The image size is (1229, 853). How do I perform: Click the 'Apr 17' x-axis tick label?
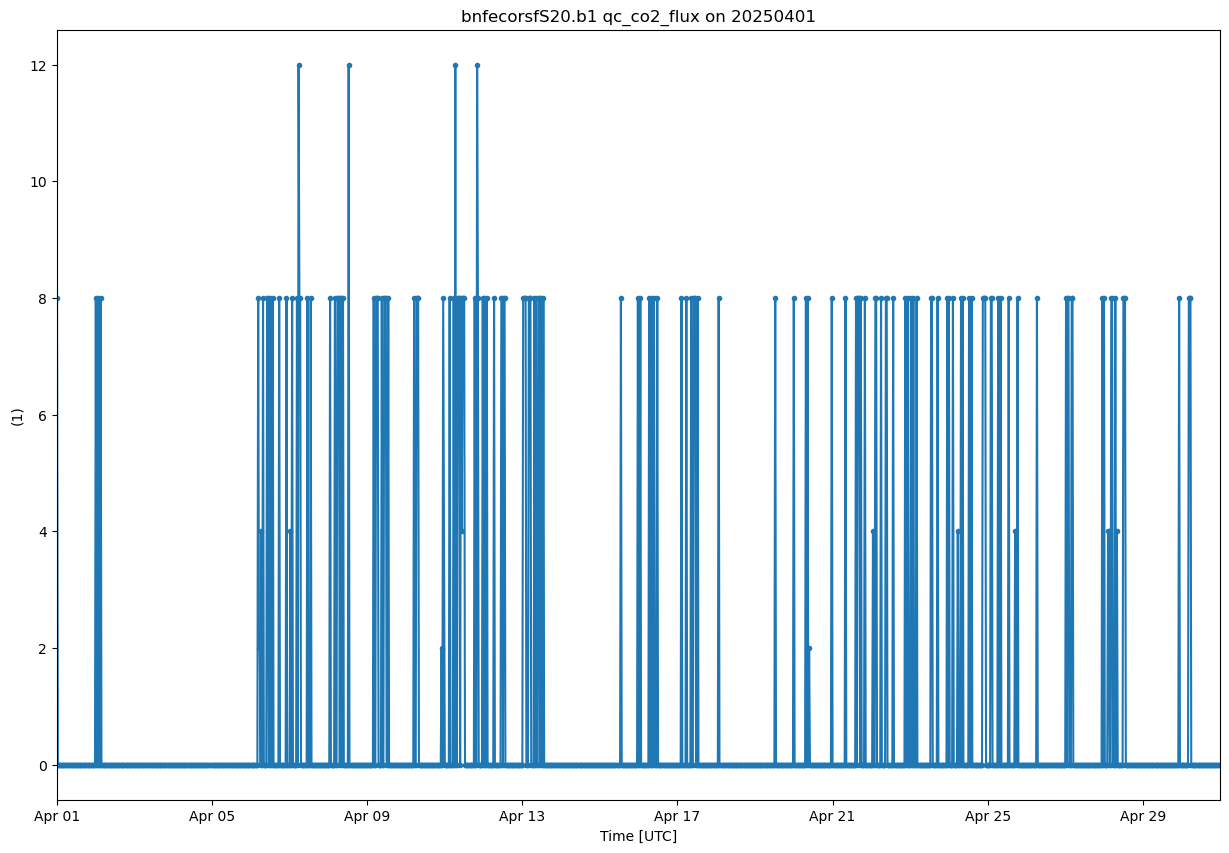678,816
